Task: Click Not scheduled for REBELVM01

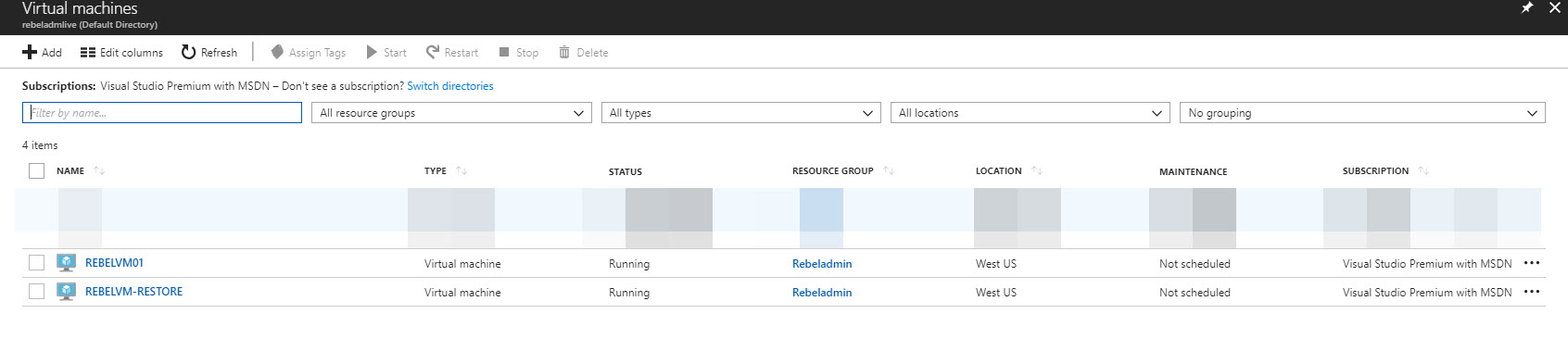Action: point(1195,264)
